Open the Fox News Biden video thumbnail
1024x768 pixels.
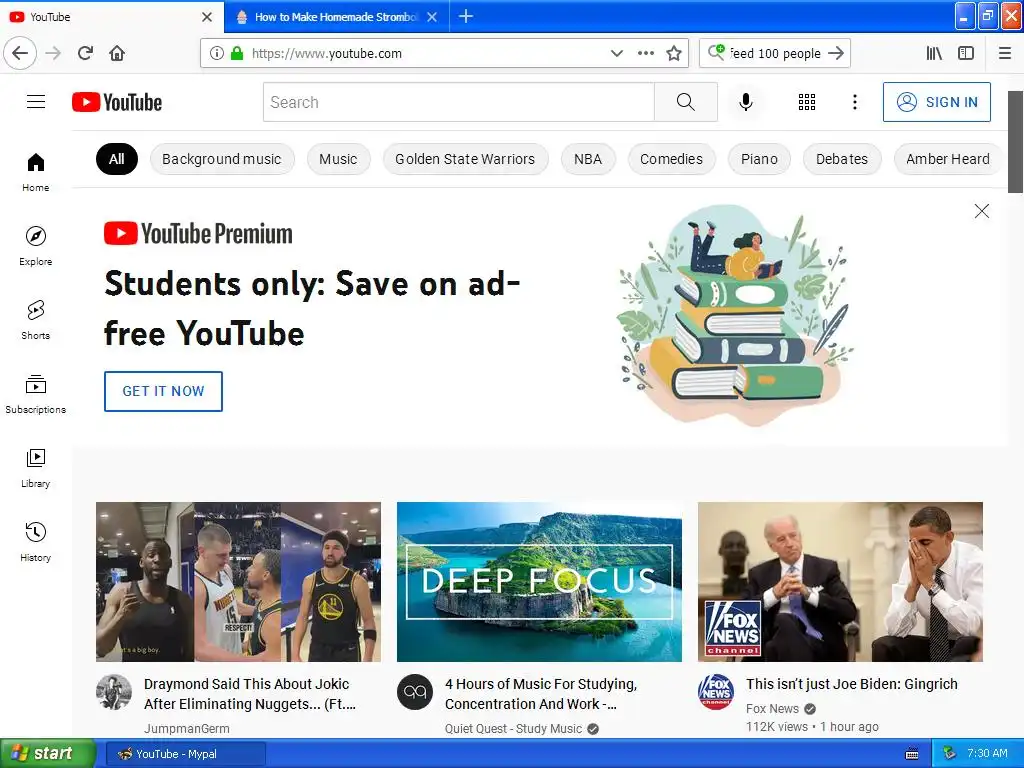840,582
